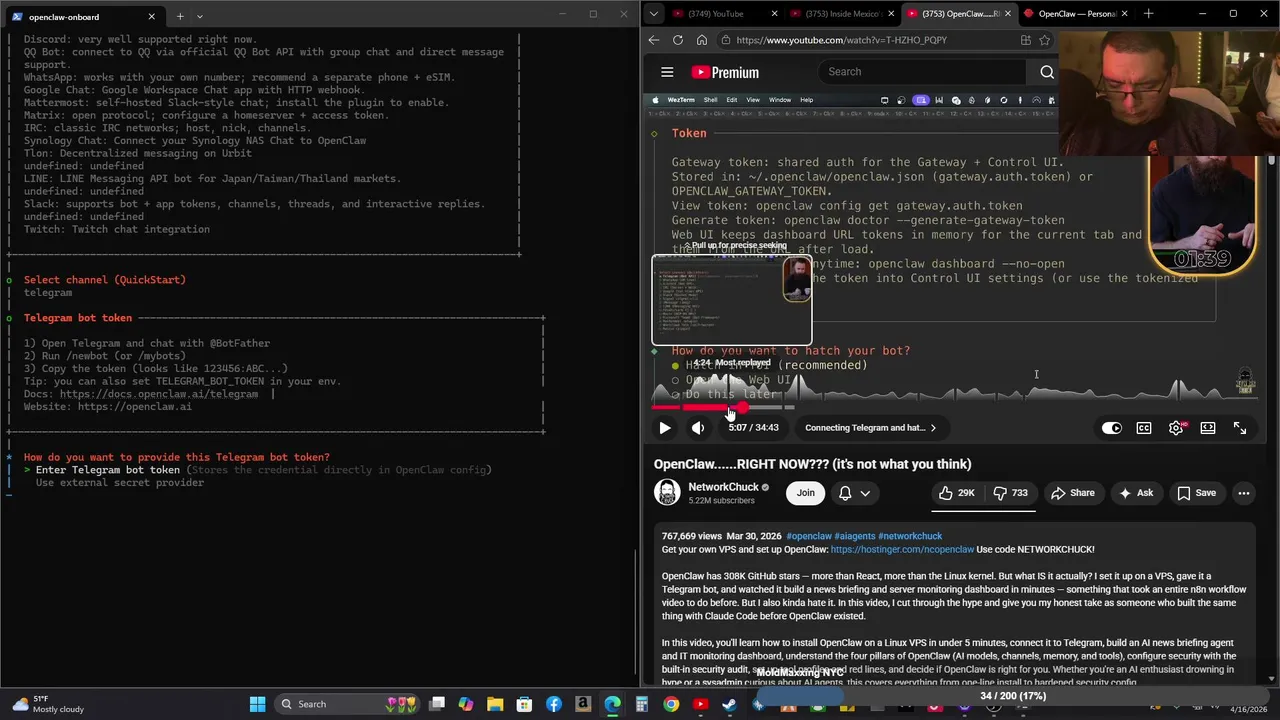Click the https://openclaw.ai website text in terminal
This screenshot has width=1280, height=720.
(x=135, y=407)
